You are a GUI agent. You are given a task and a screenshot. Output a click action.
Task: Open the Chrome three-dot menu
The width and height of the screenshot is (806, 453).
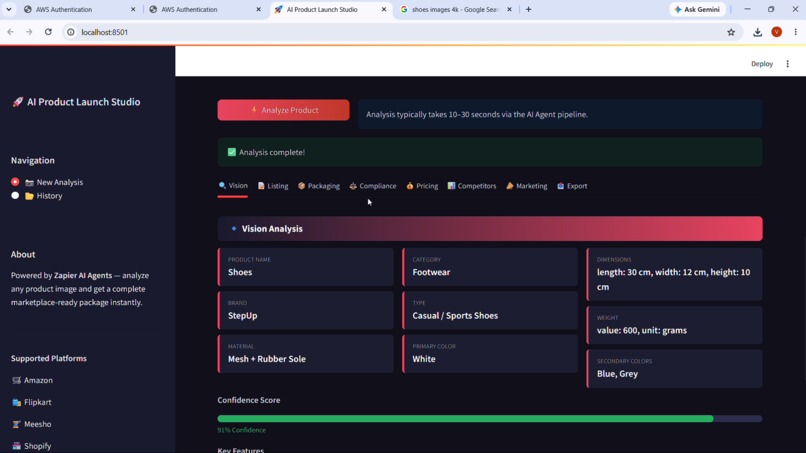(x=795, y=32)
